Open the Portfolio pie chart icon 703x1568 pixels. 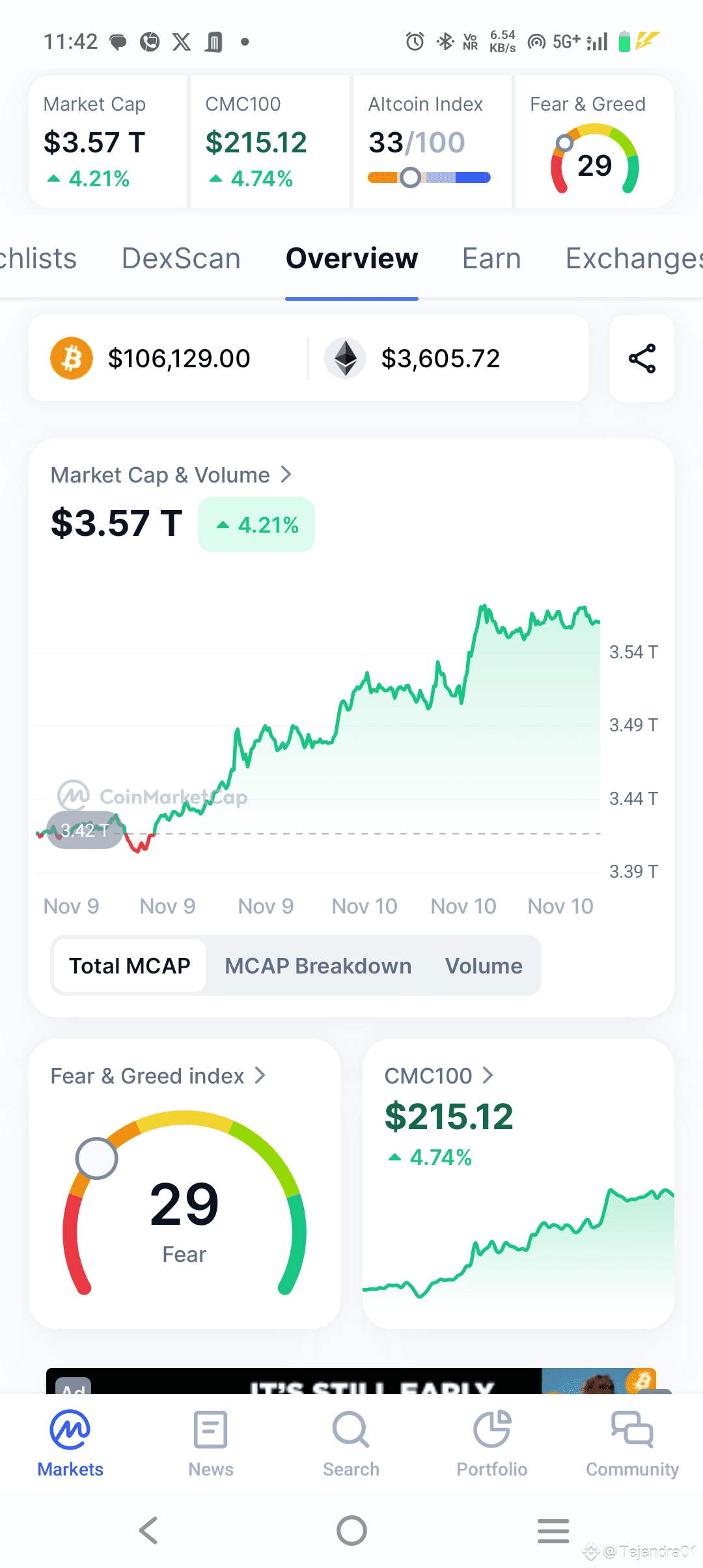coord(492,1430)
